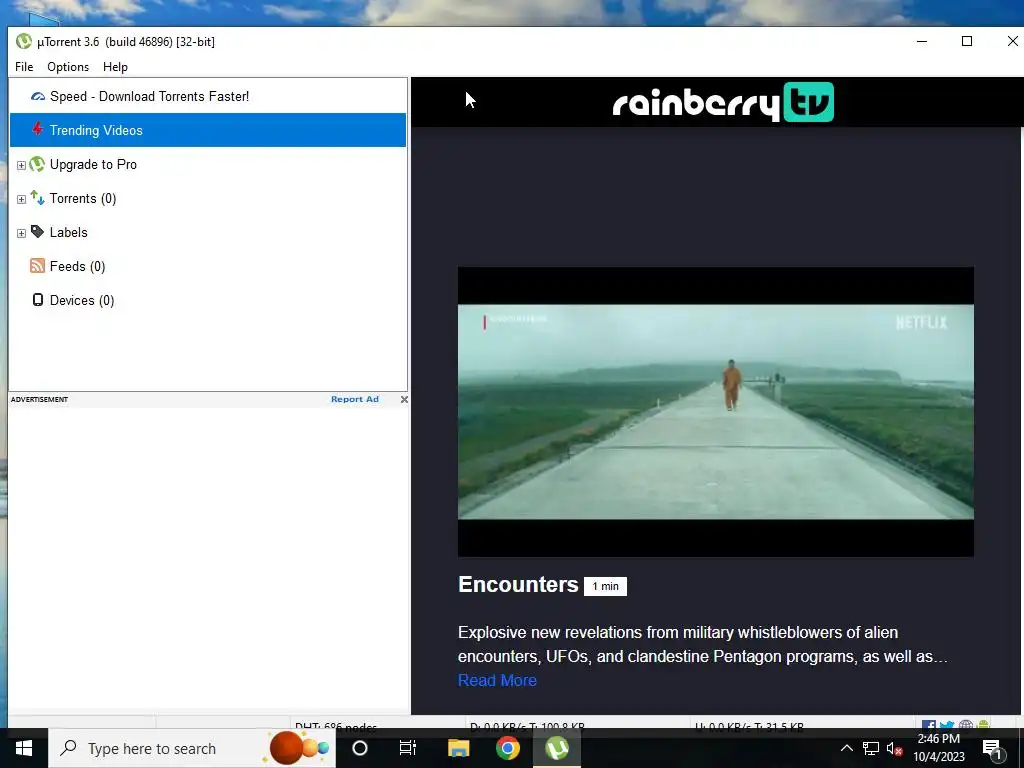Viewport: 1024px width, 768px height.
Task: Open Google Chrome from the taskbar
Action: coord(507,748)
